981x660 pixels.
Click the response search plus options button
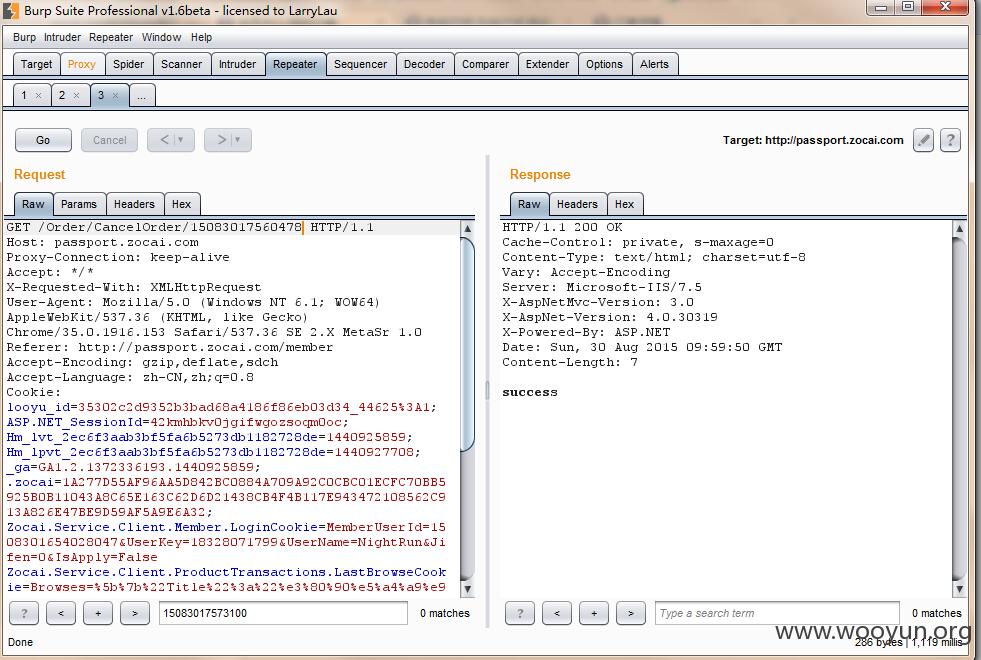594,613
